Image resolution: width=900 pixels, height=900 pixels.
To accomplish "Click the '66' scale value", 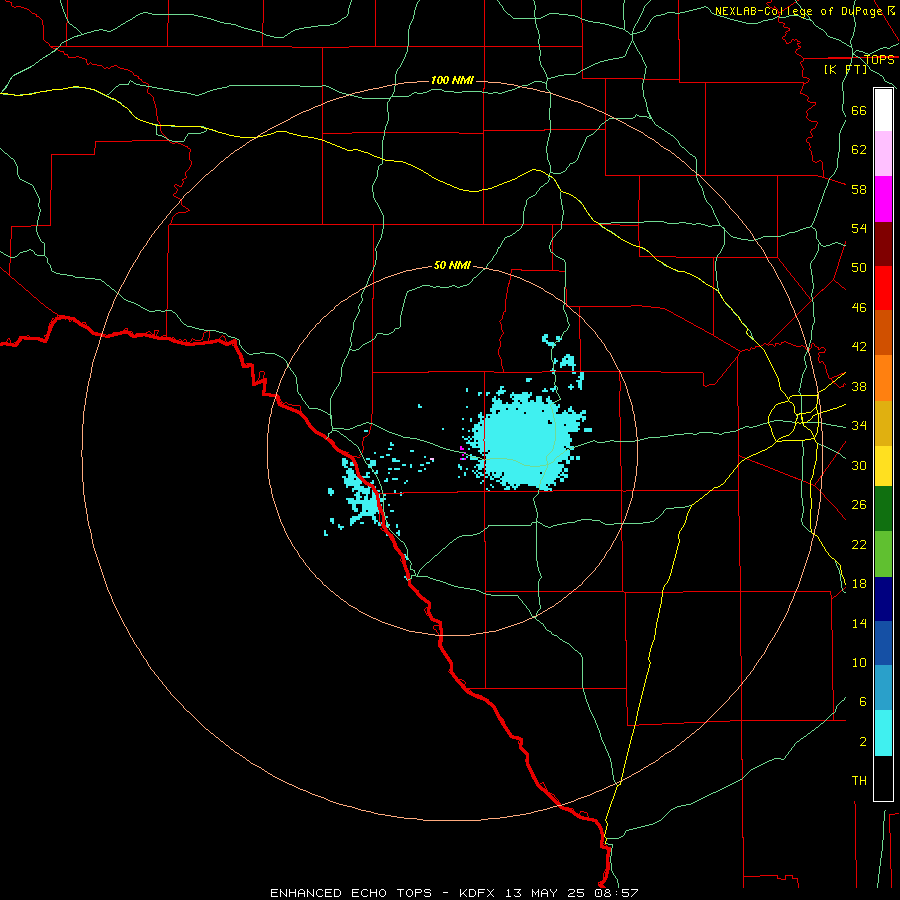I will pyautogui.click(x=859, y=110).
